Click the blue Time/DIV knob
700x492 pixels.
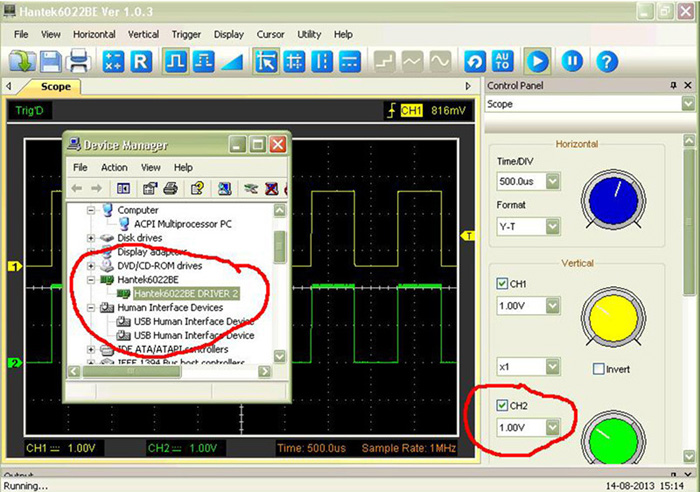click(613, 201)
